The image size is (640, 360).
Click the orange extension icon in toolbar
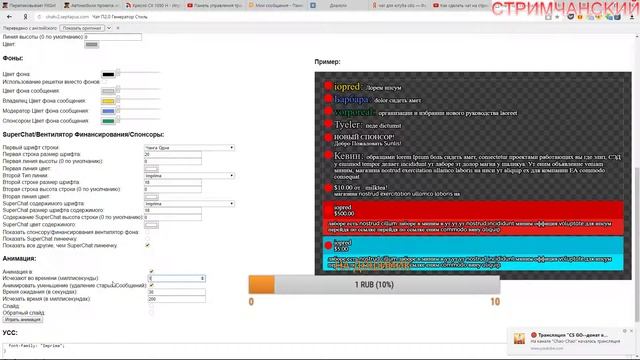(x=580, y=17)
